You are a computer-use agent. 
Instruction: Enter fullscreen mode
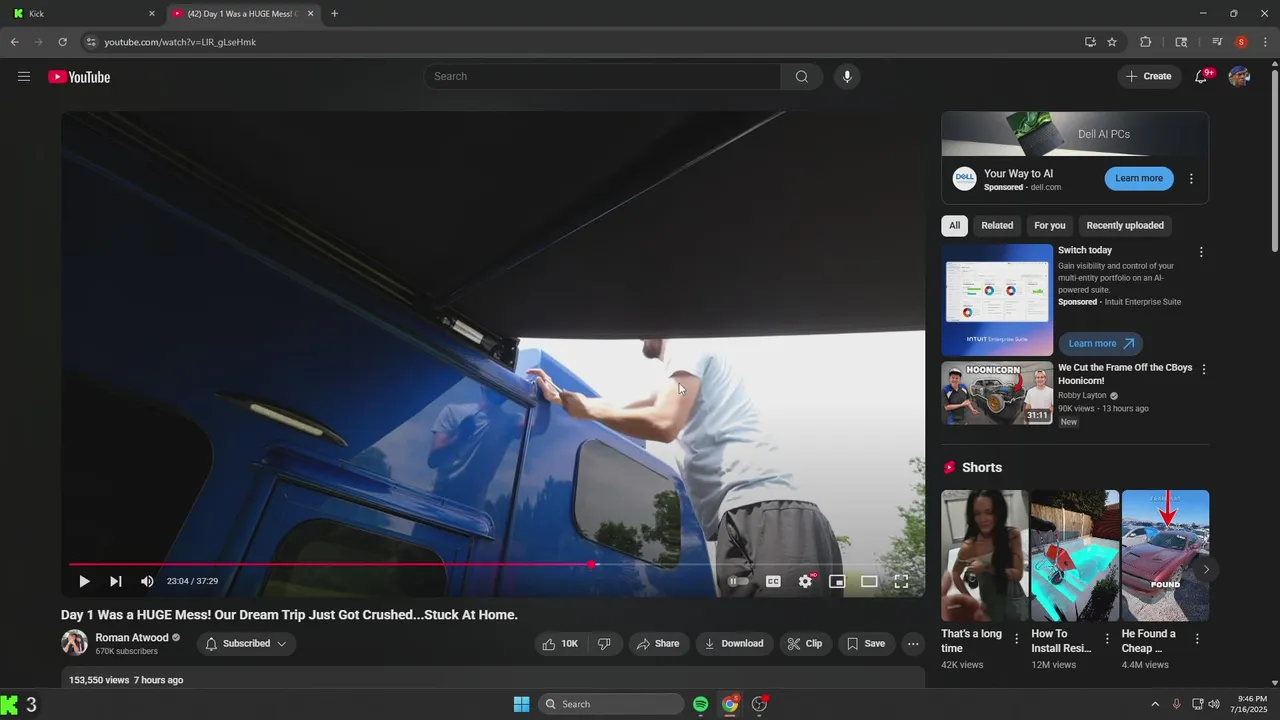click(901, 581)
